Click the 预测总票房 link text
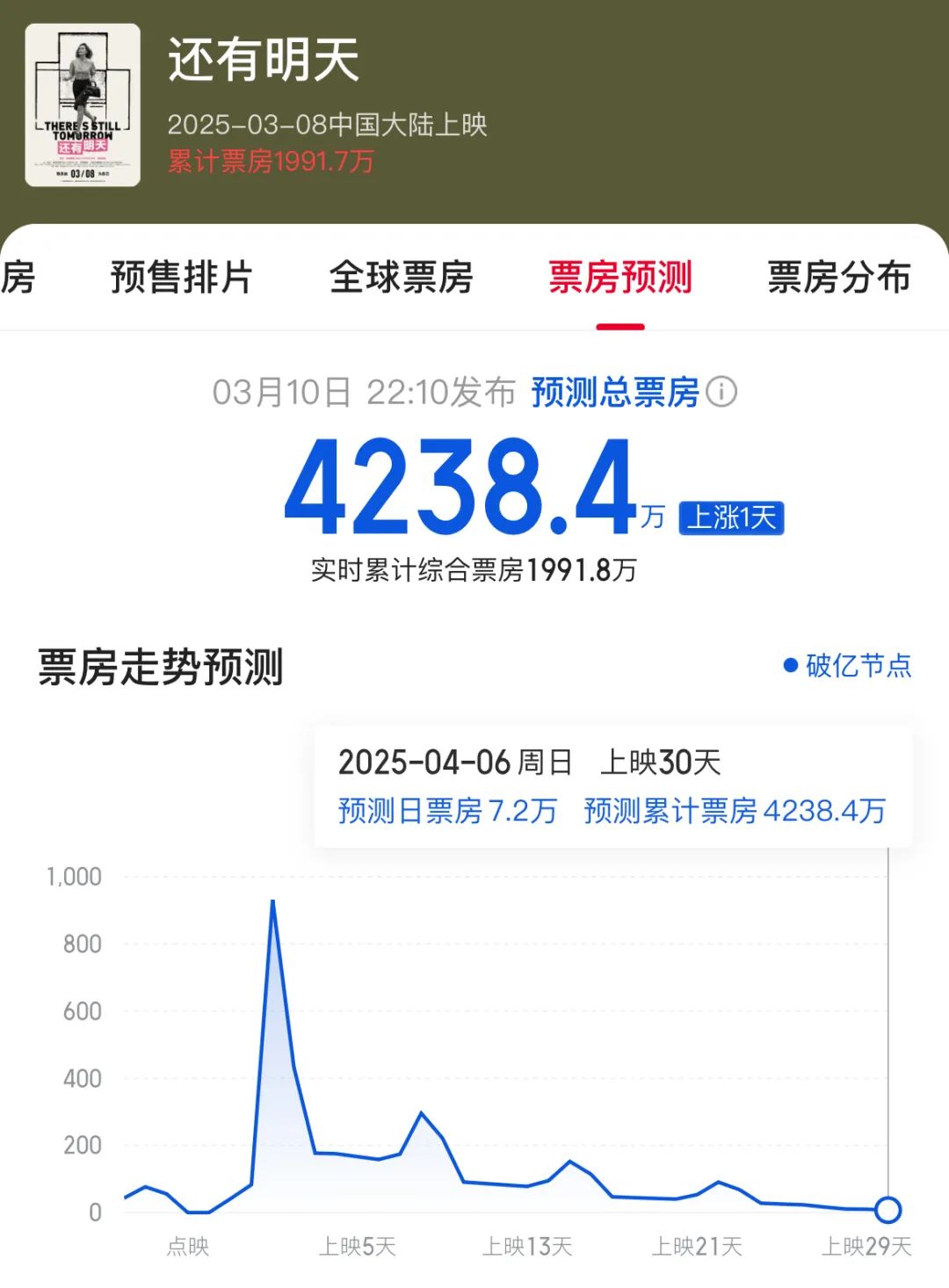Image resolution: width=949 pixels, height=1288 pixels. (615, 392)
